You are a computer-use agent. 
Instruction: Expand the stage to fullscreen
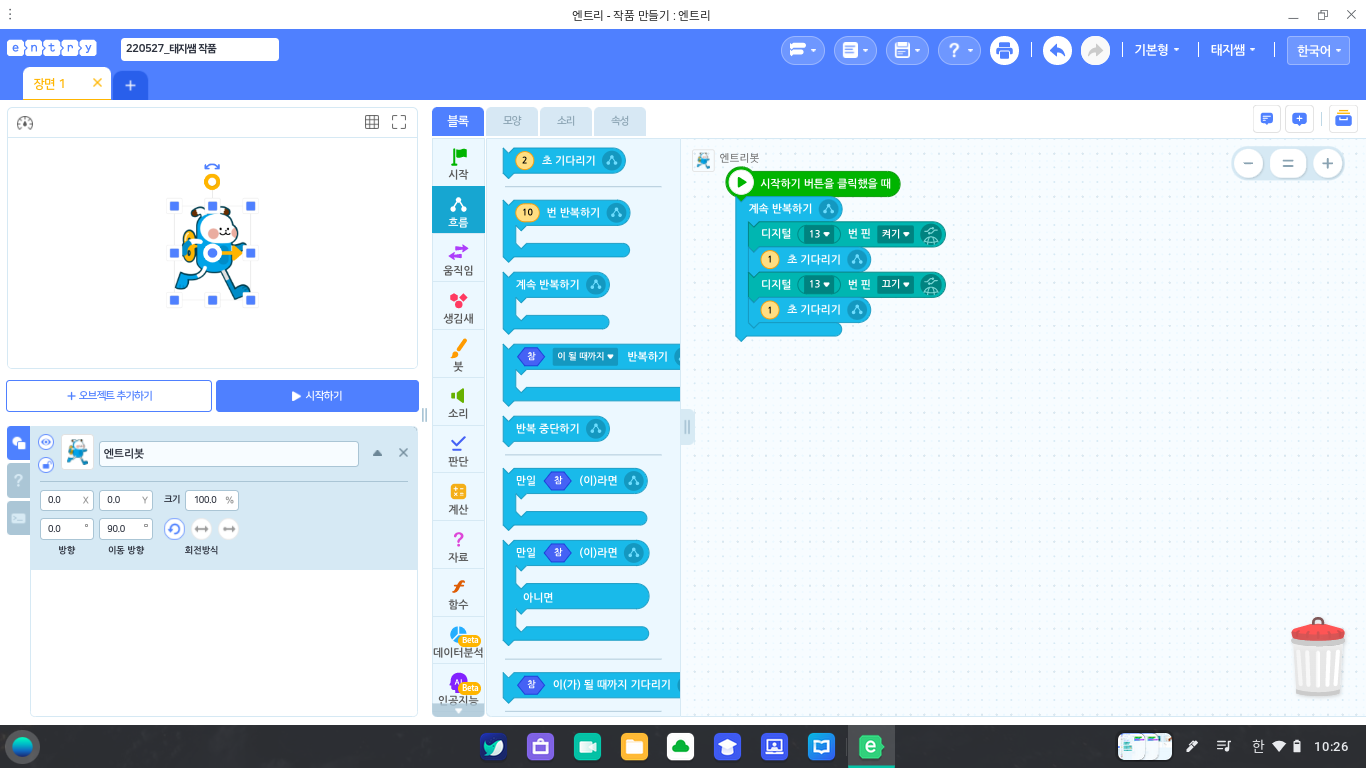399,122
